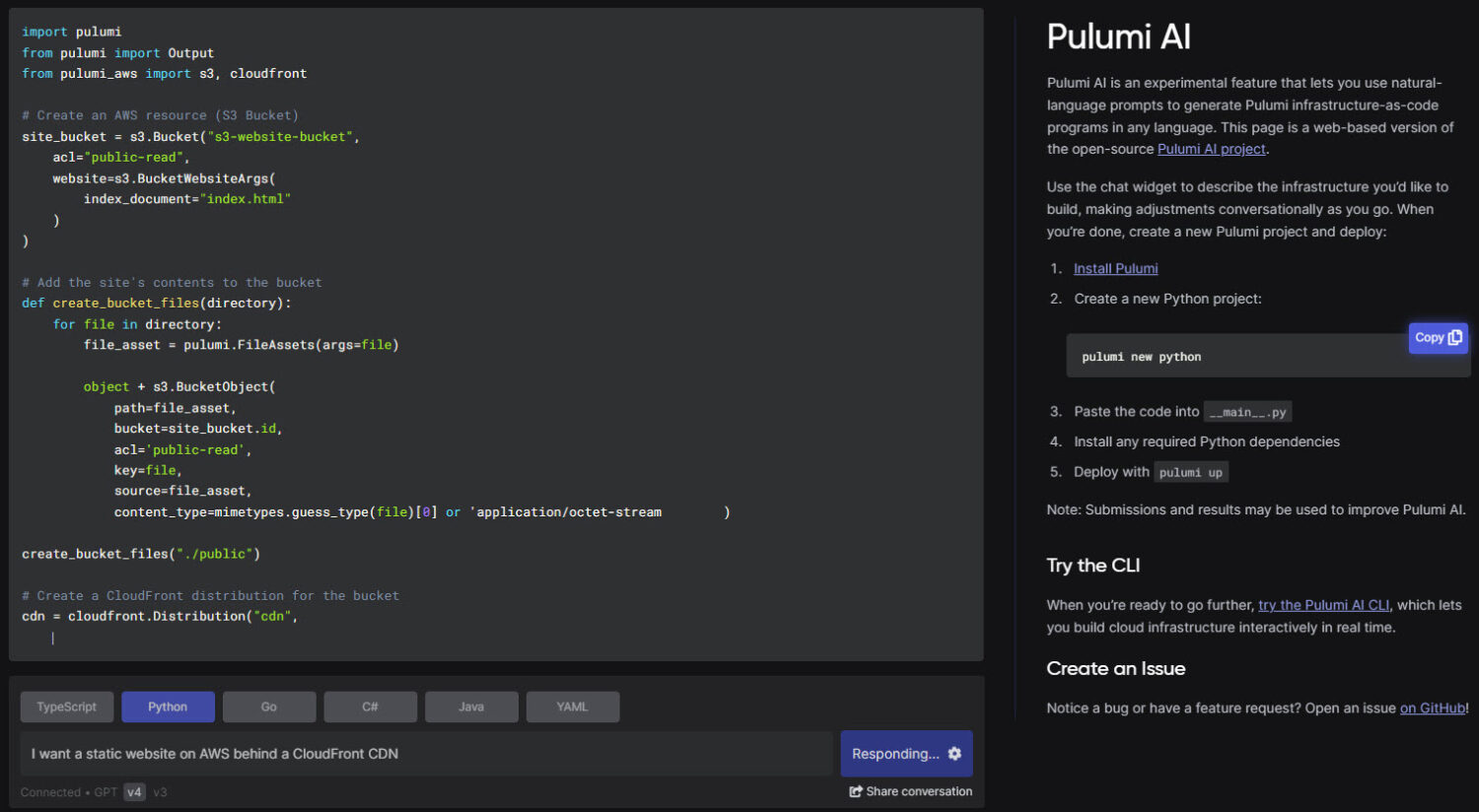Select the v3 GPT version option

[x=160, y=792]
